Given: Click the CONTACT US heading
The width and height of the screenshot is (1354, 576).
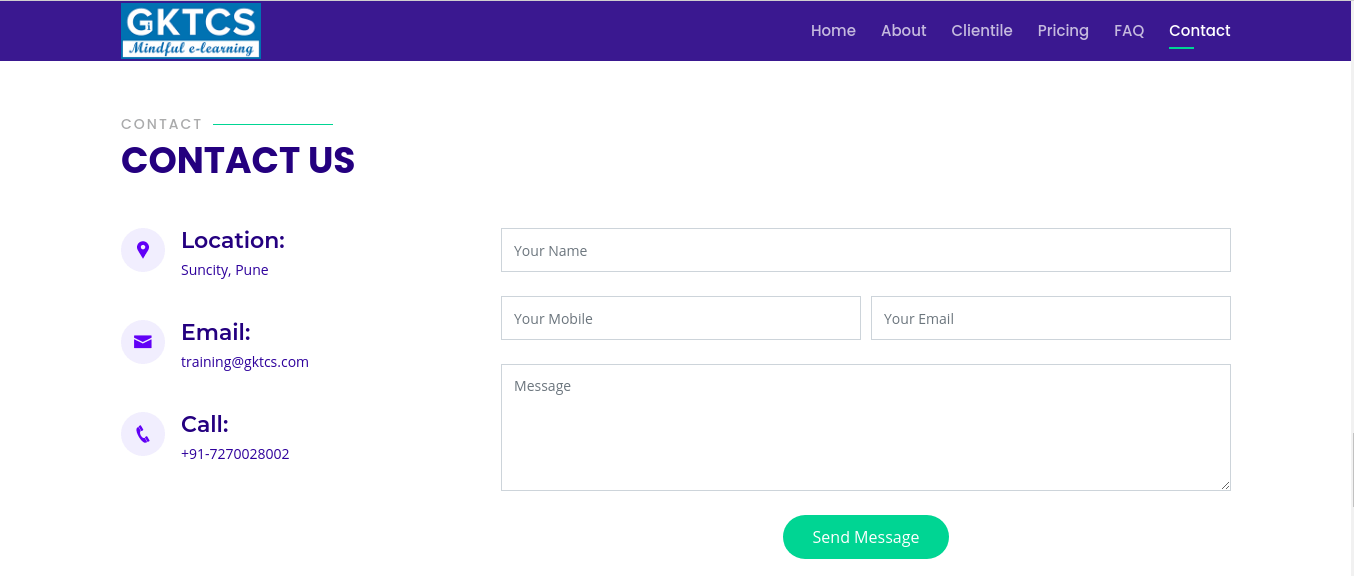Looking at the screenshot, I should click(x=238, y=160).
